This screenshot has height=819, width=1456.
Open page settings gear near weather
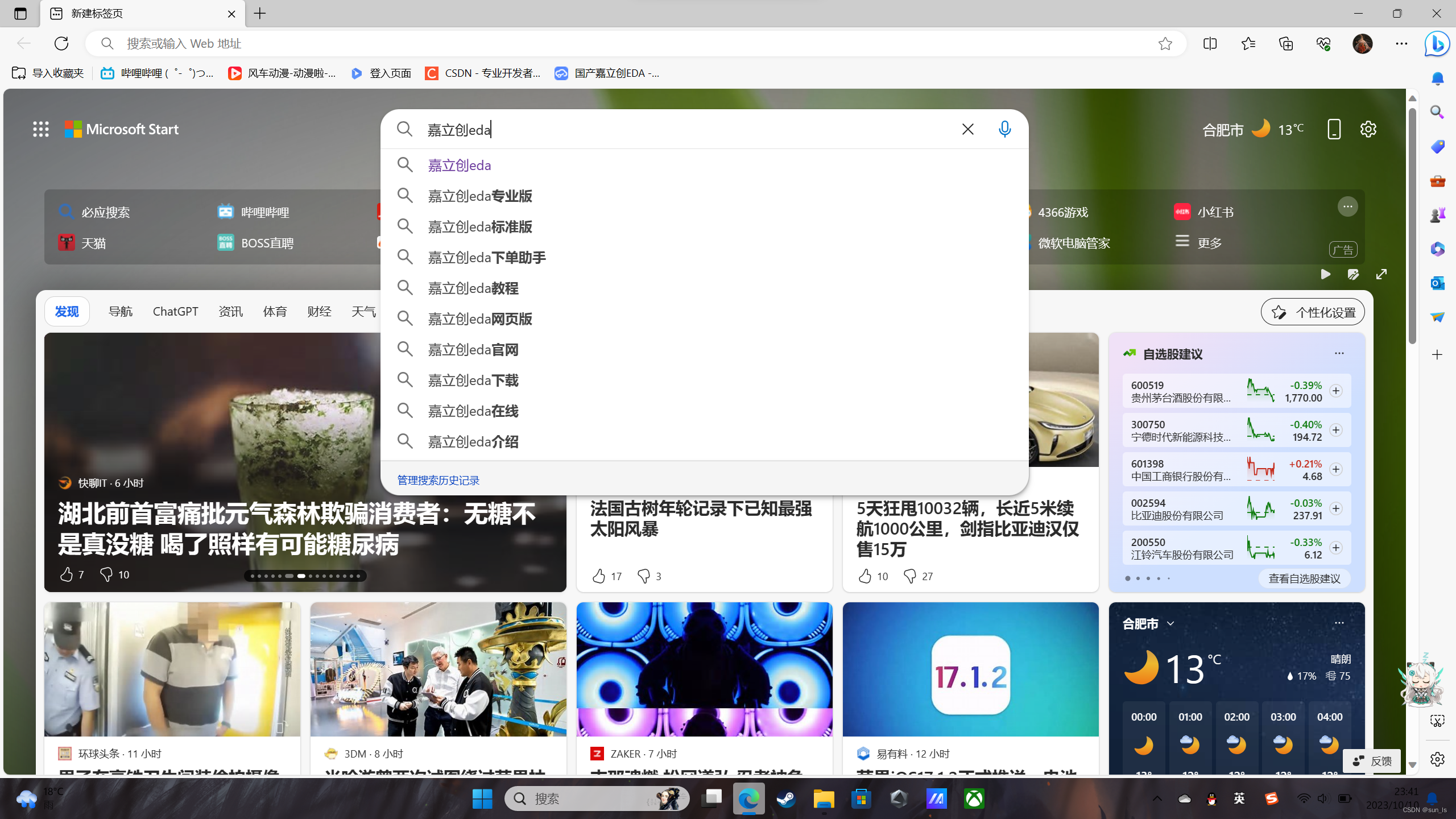[1368, 129]
